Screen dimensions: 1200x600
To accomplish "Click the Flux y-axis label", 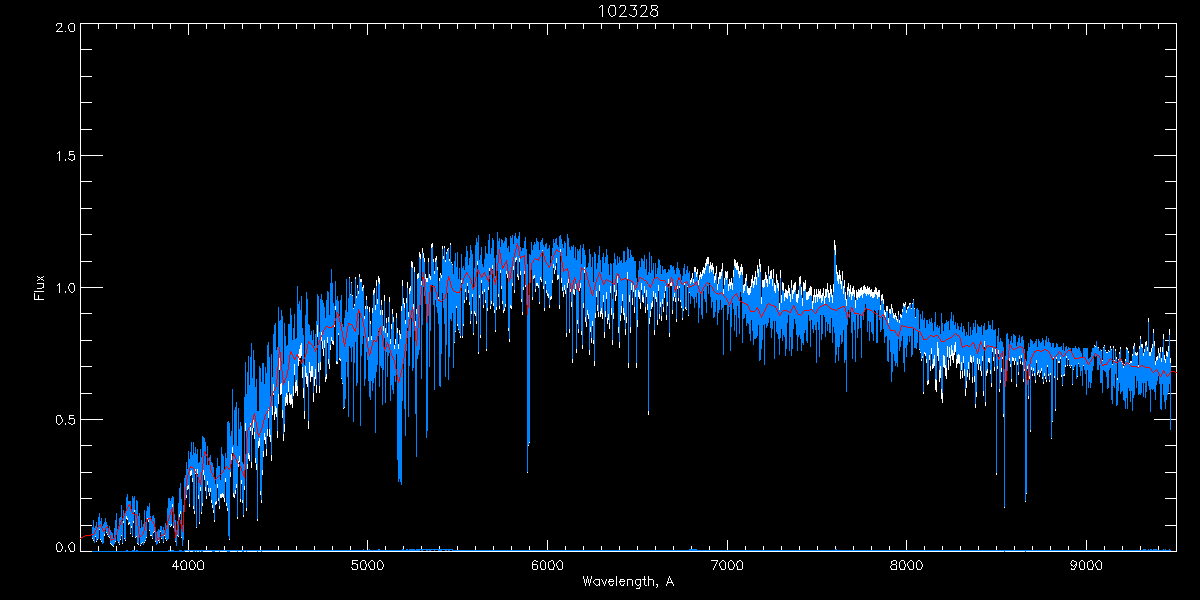I will tap(40, 287).
